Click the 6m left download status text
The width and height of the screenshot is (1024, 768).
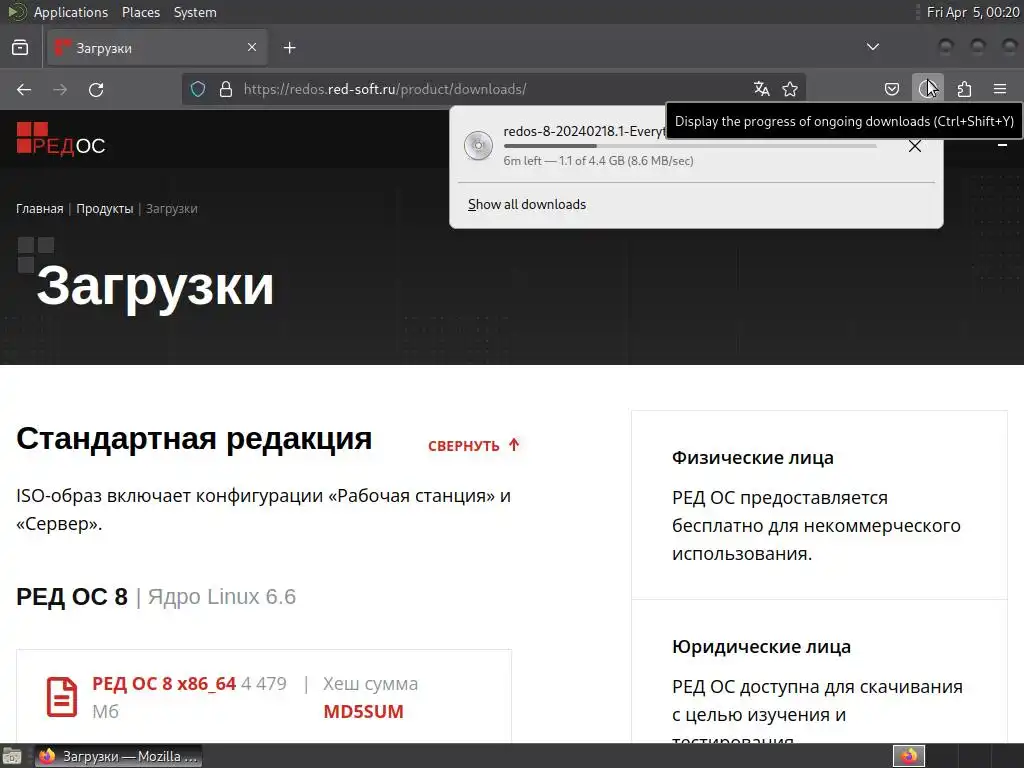click(x=598, y=161)
